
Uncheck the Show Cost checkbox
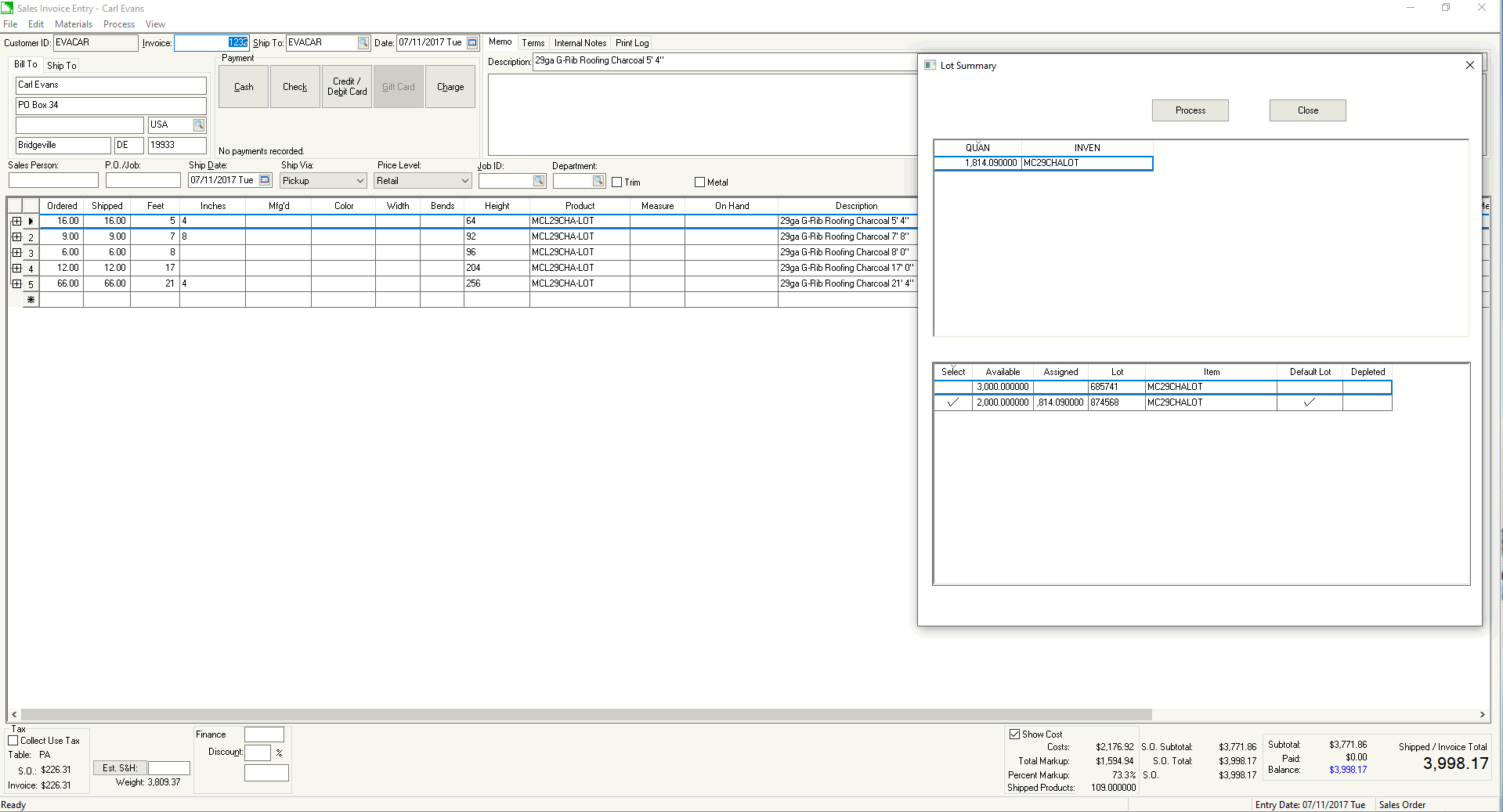click(1015, 734)
